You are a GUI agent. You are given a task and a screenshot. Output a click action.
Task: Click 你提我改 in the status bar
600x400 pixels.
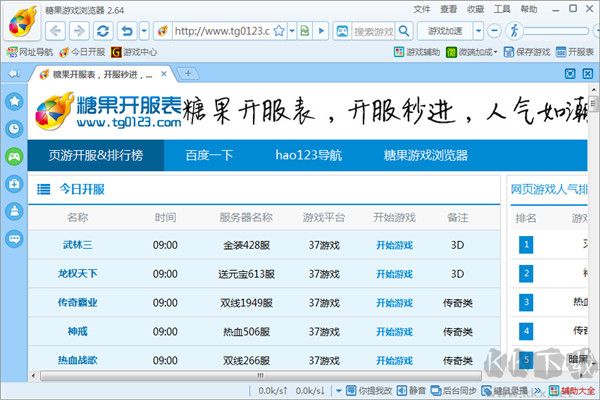(369, 390)
